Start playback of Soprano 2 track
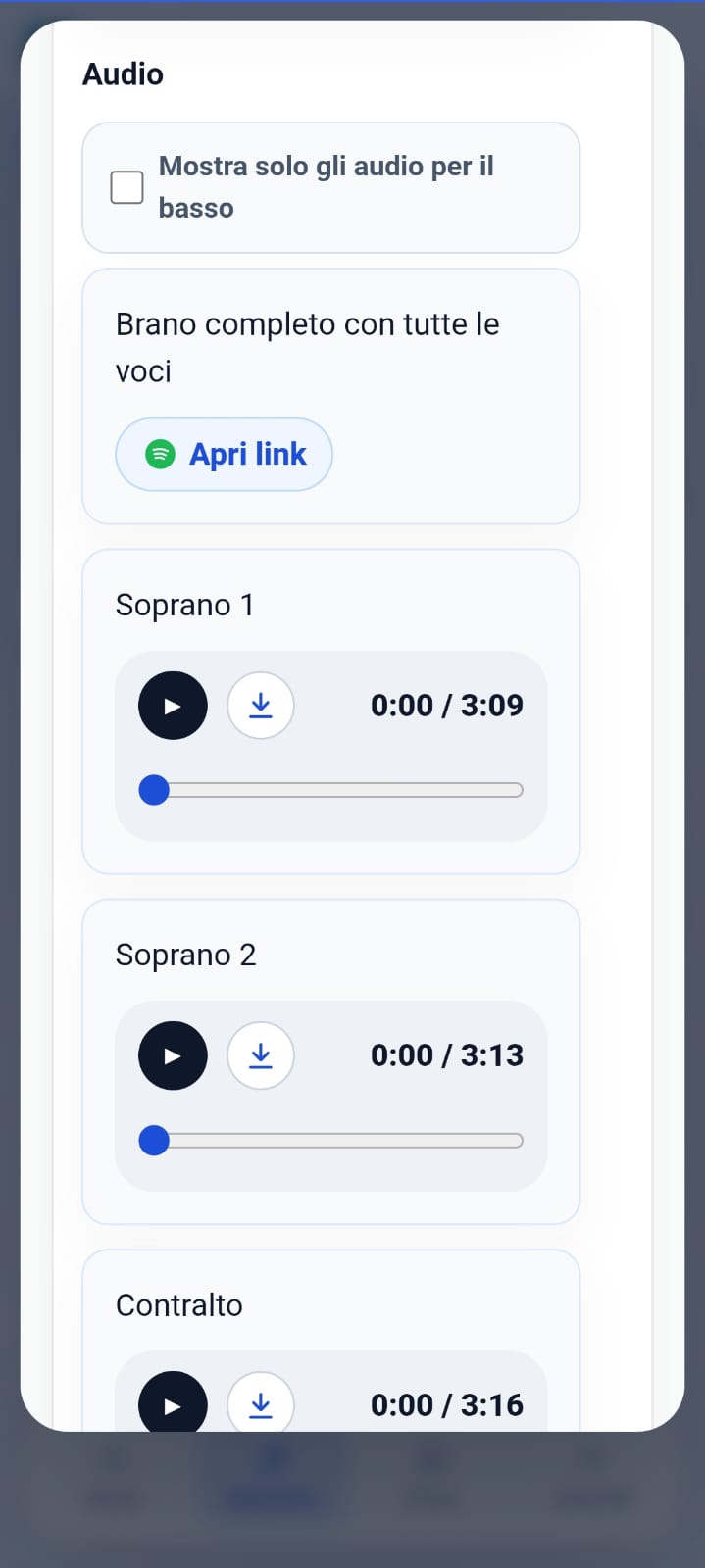The width and height of the screenshot is (705, 1568). (x=173, y=1055)
